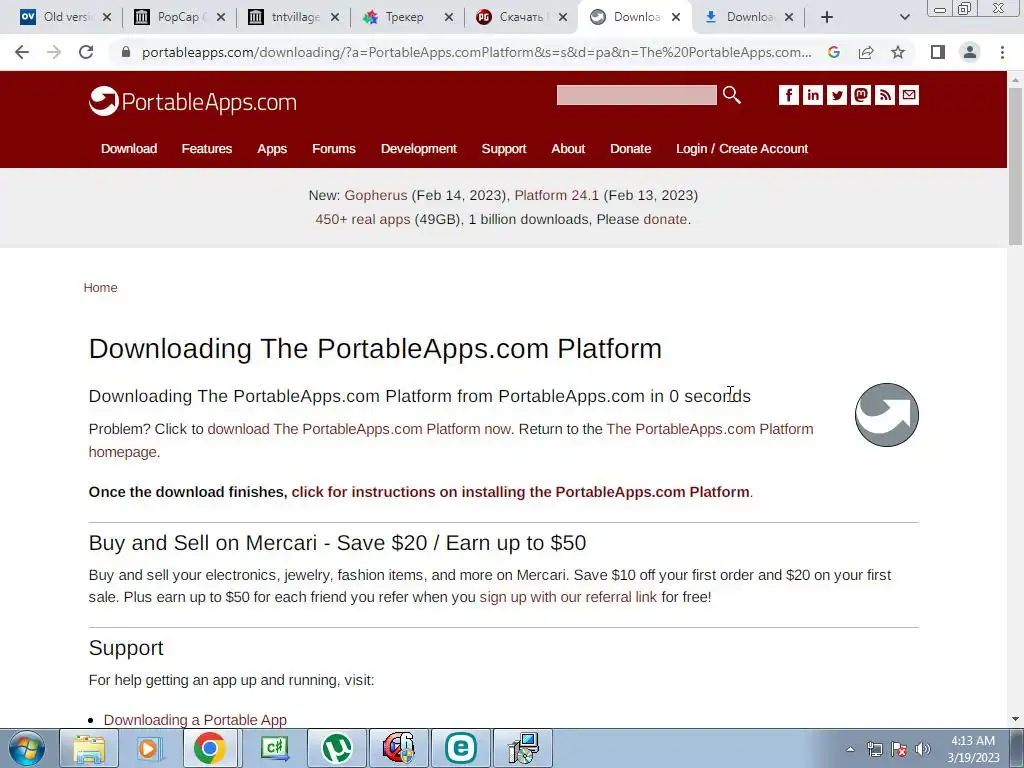Click the share page icon
This screenshot has width=1024, height=768.
pos(866,52)
